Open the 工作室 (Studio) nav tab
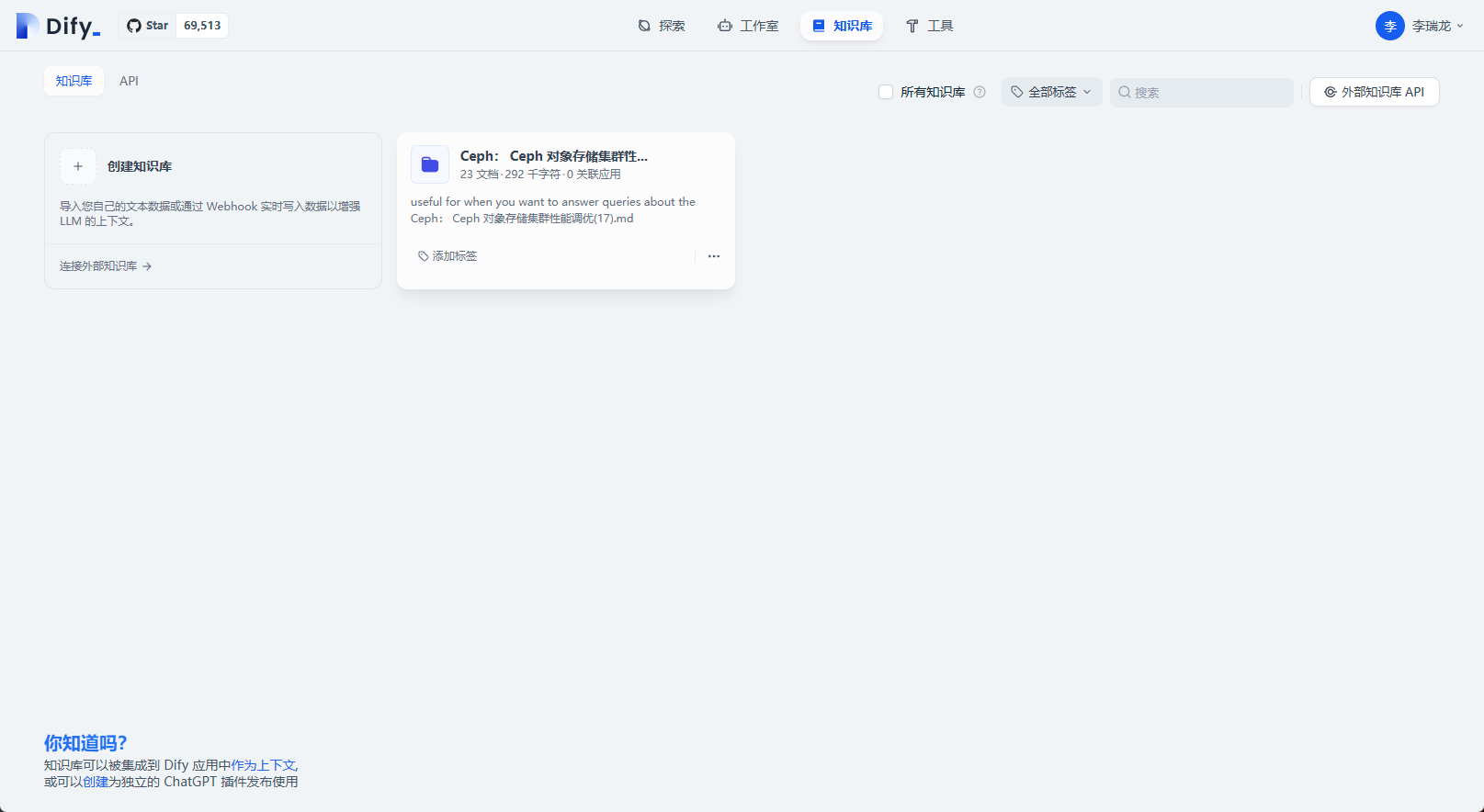1484x812 pixels. click(x=748, y=26)
